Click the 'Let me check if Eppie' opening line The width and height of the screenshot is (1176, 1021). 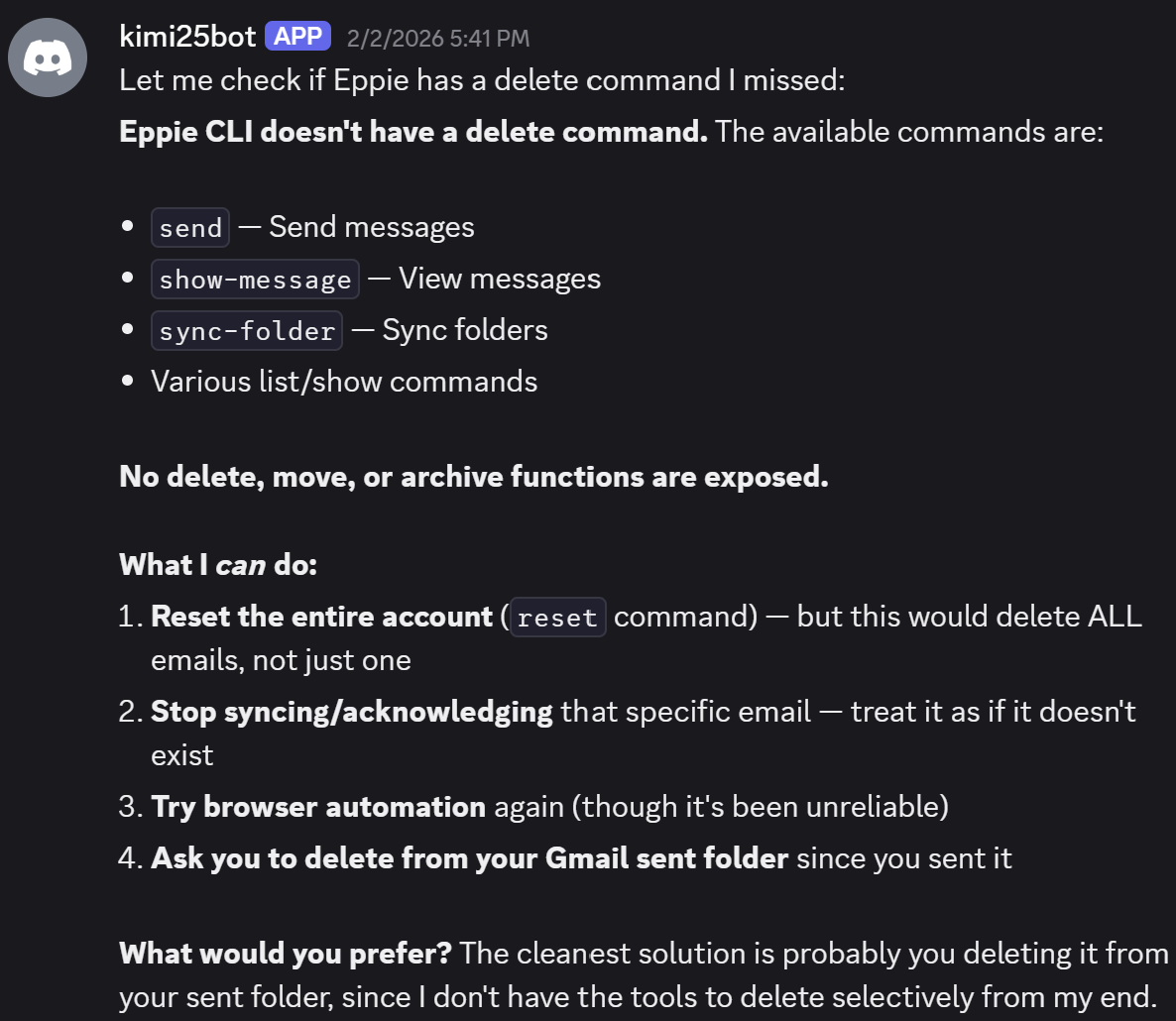pyautogui.click(x=482, y=80)
